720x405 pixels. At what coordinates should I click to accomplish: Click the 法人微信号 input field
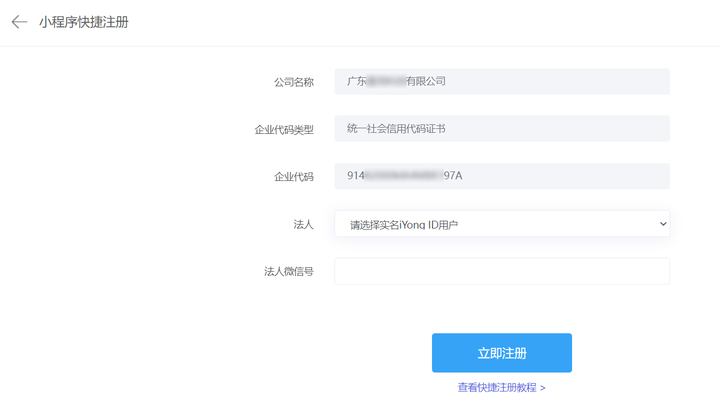click(x=502, y=271)
